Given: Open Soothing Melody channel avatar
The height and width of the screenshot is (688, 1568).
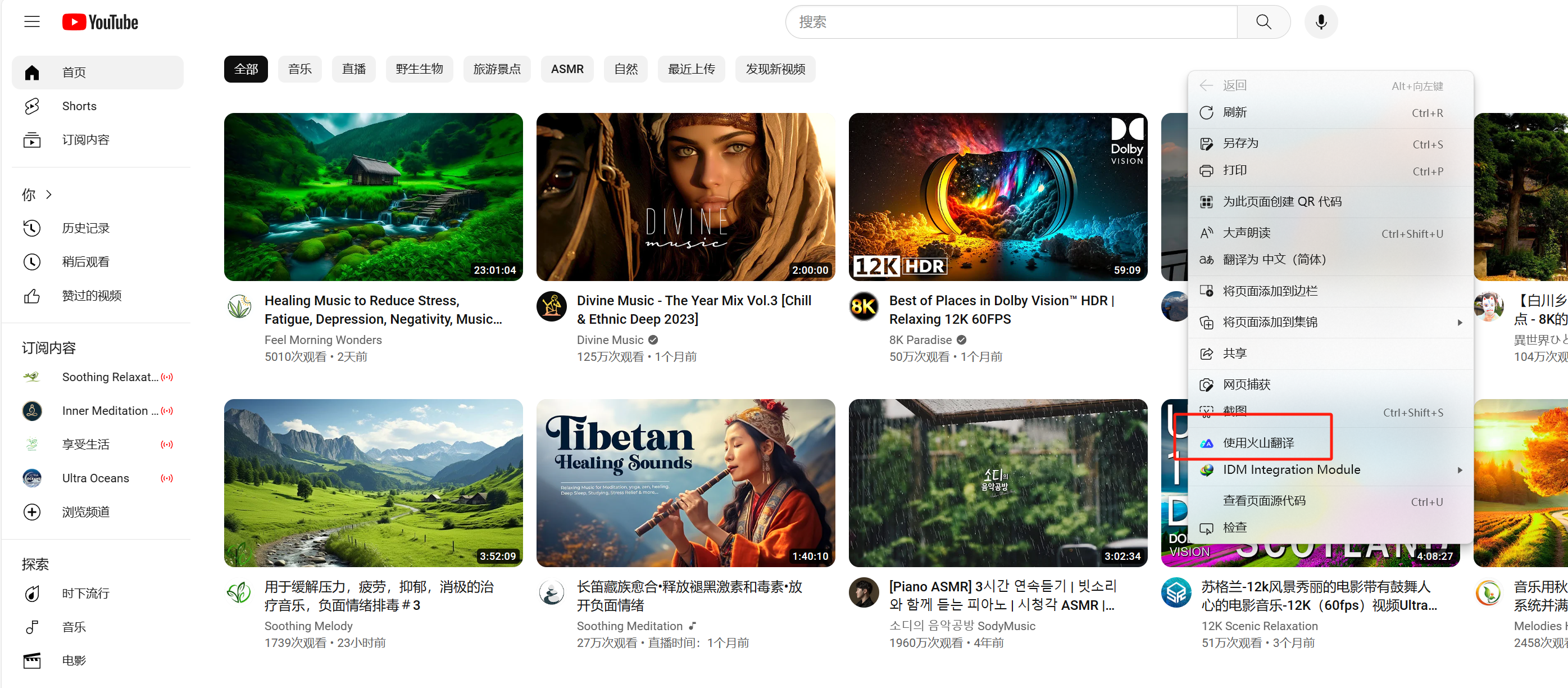Looking at the screenshot, I should pyautogui.click(x=239, y=592).
